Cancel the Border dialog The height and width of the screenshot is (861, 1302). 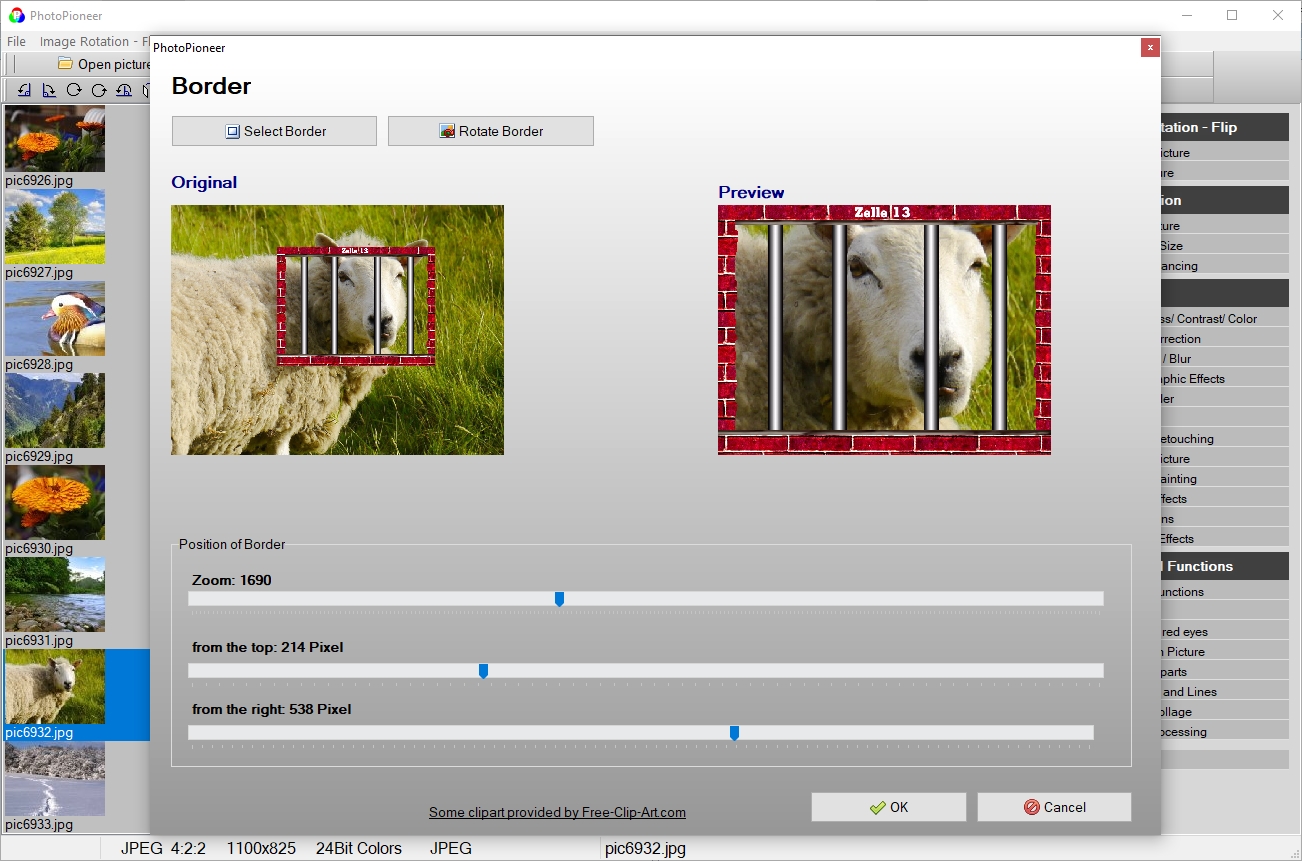pos(1053,807)
